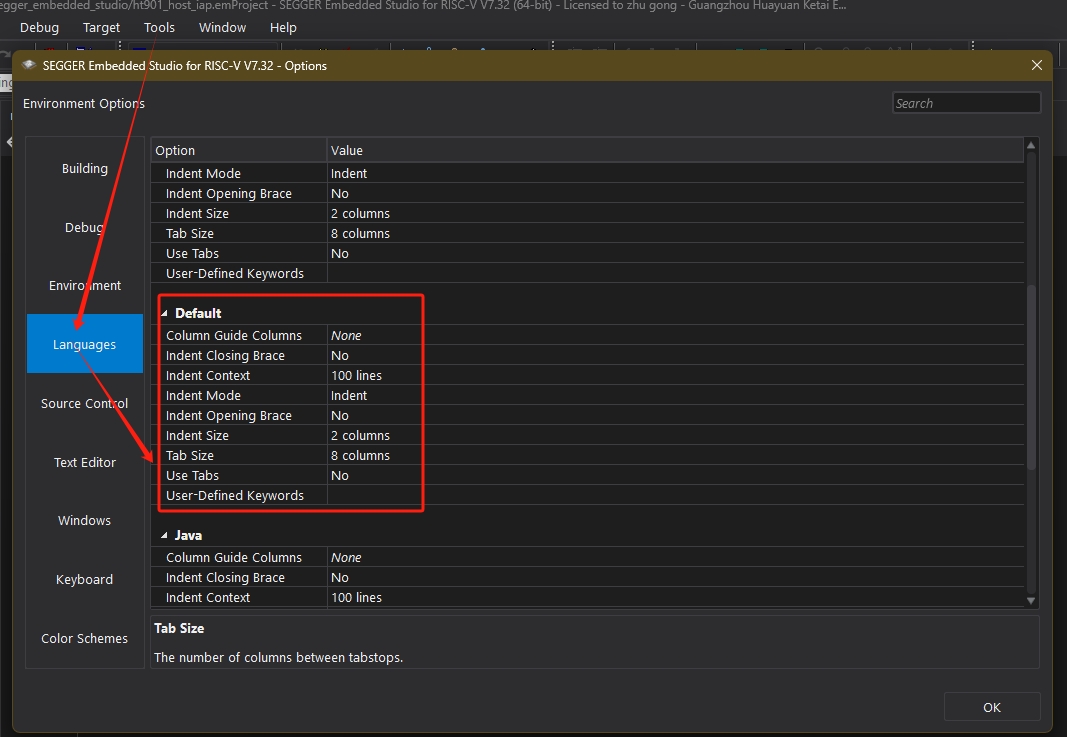
Task: Select Default group Indent Opening Brace row
Action: coord(588,415)
